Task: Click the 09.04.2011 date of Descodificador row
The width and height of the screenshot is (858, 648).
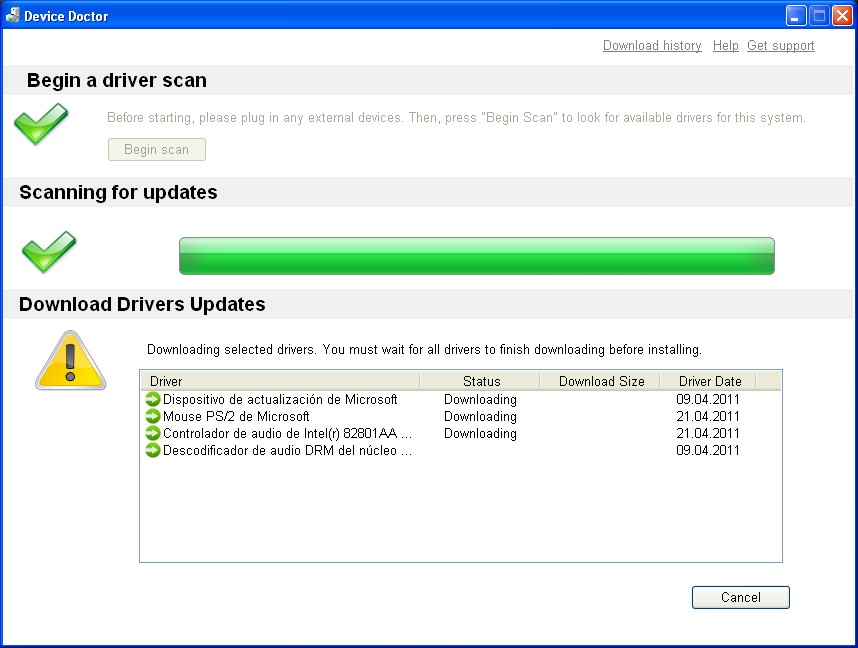Action: click(x=708, y=450)
